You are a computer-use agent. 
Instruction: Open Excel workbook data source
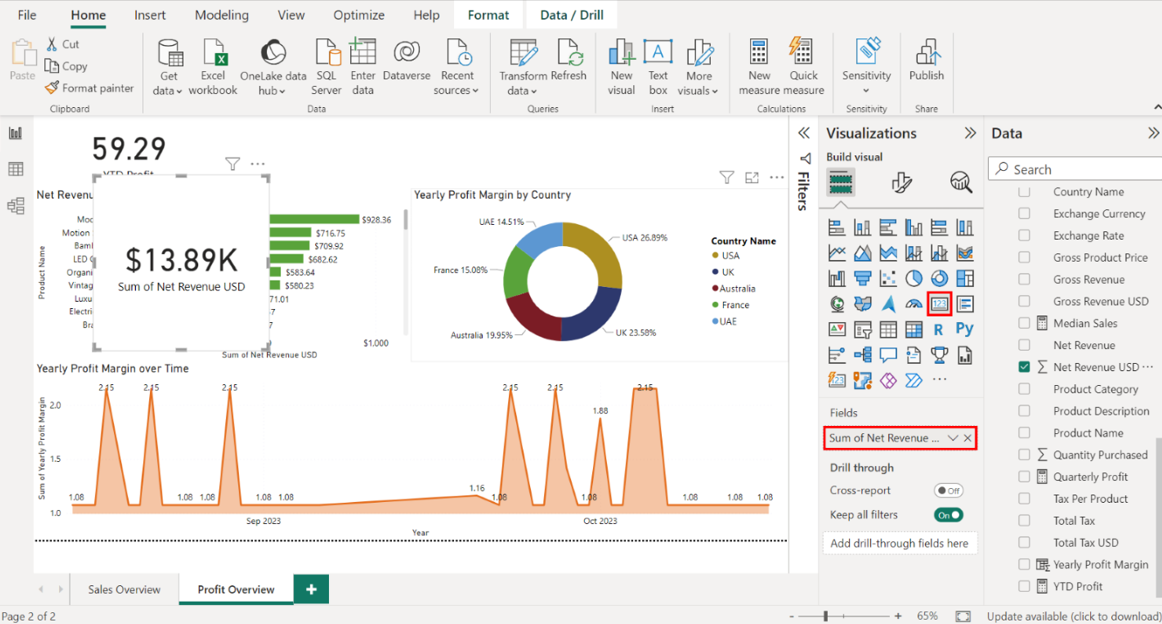click(x=213, y=66)
